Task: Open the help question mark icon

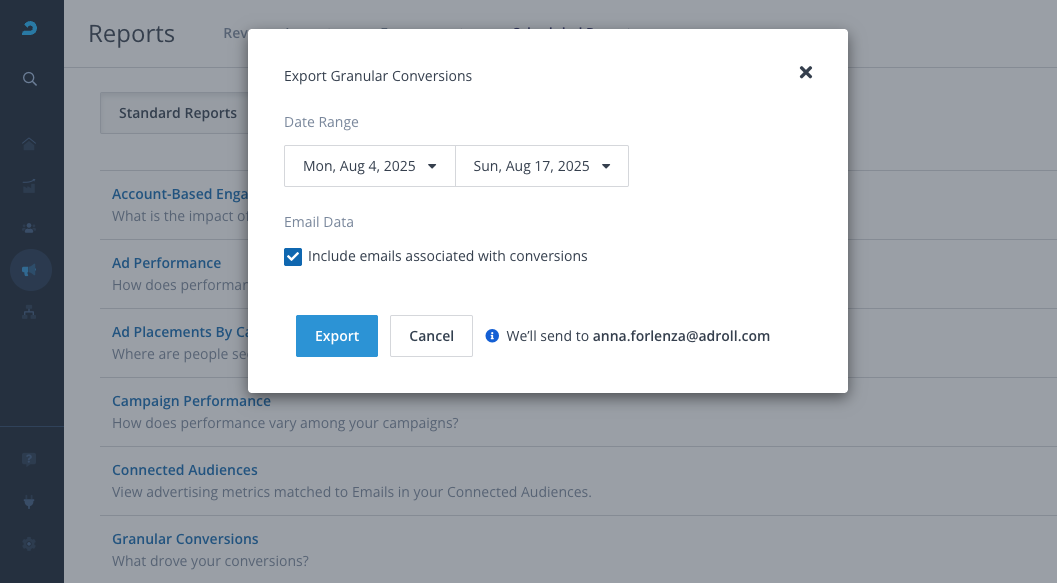Action: point(30,459)
